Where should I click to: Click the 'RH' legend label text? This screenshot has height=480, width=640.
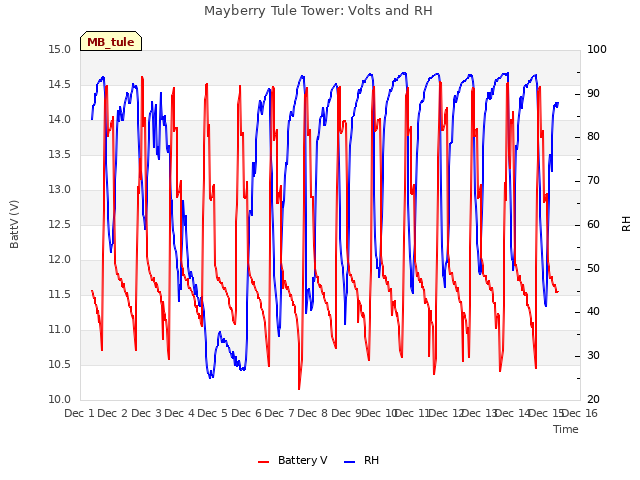click(x=371, y=460)
